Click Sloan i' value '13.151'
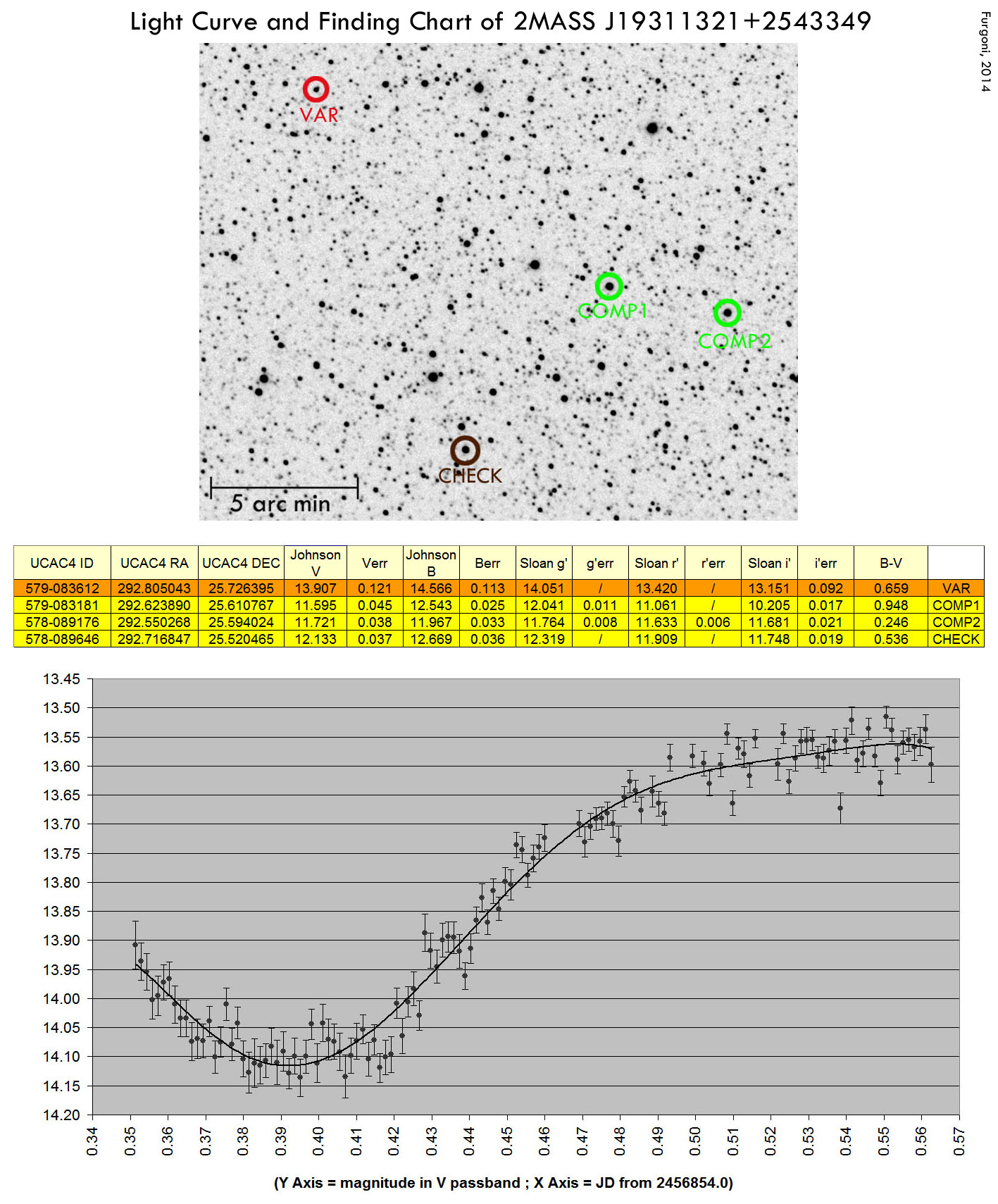 coord(769,588)
